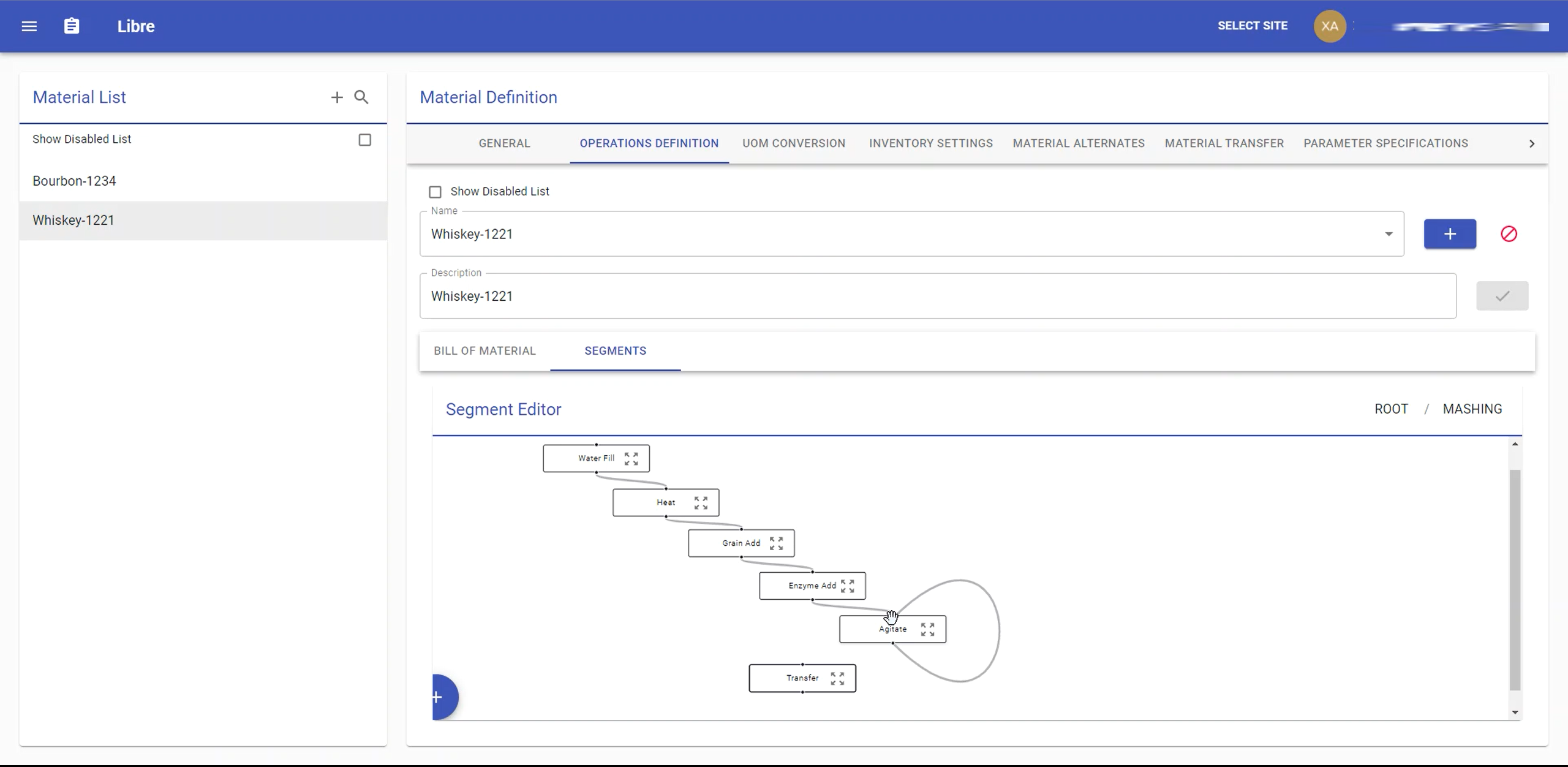
Task: Expand the Water Fill segment node
Action: pos(631,459)
